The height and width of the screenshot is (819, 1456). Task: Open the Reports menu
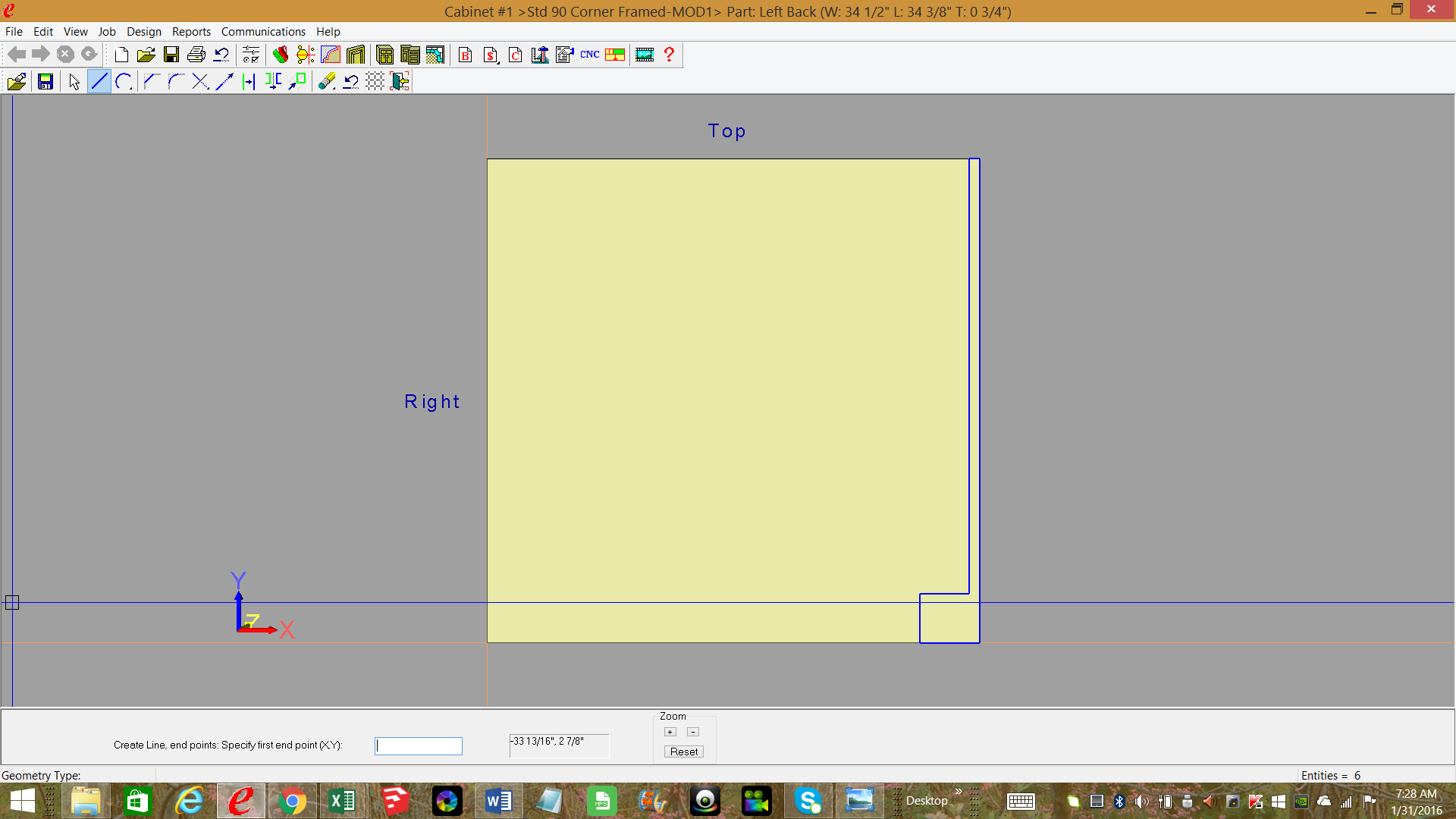pos(191,31)
